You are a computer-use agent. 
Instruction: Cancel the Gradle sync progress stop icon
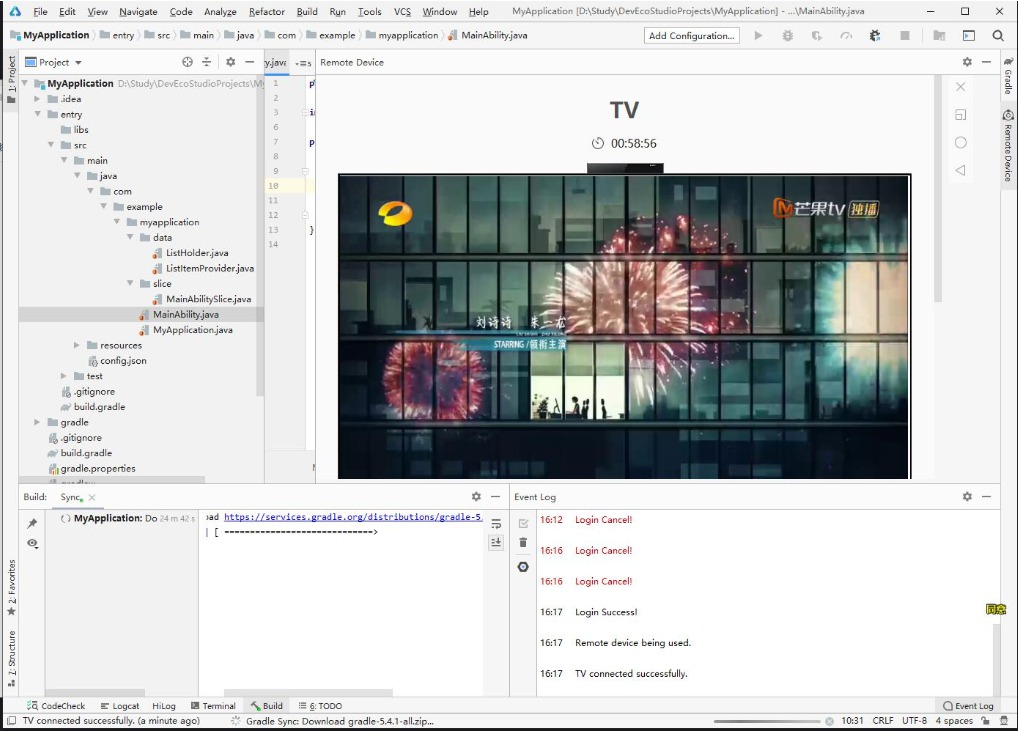(x=829, y=721)
